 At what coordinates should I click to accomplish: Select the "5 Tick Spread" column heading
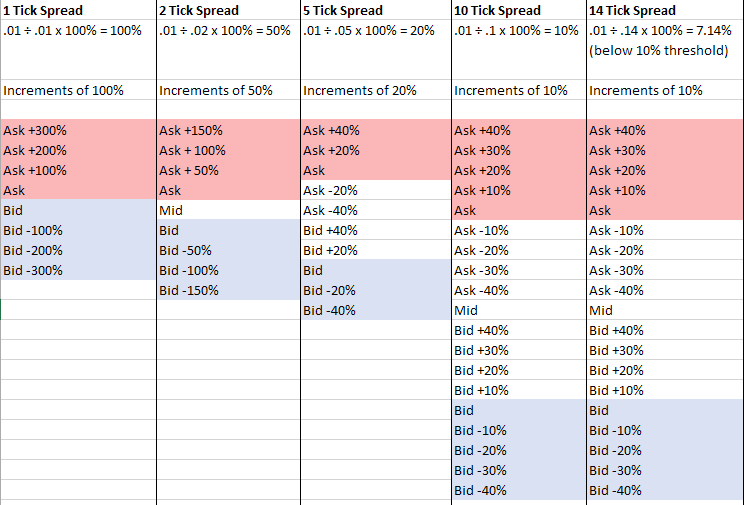pyautogui.click(x=343, y=11)
